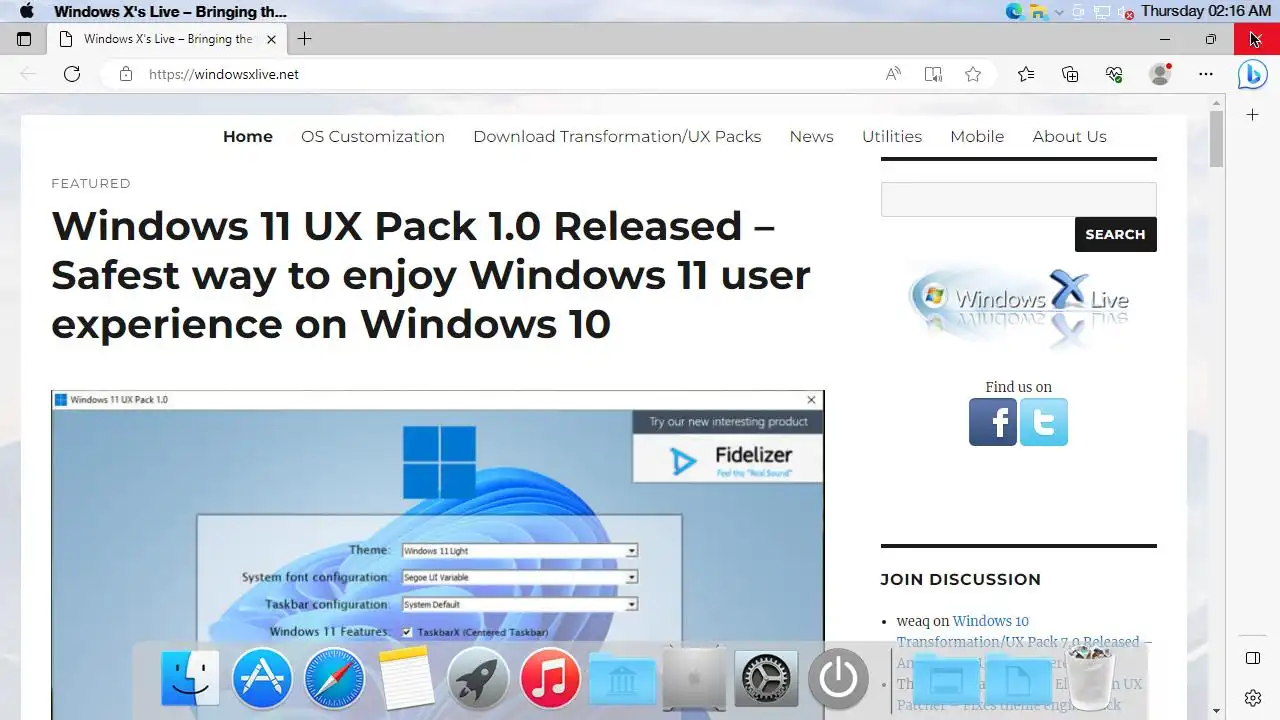Select the Windows X's Live tab
Viewport: 1280px width, 720px height.
[168, 39]
